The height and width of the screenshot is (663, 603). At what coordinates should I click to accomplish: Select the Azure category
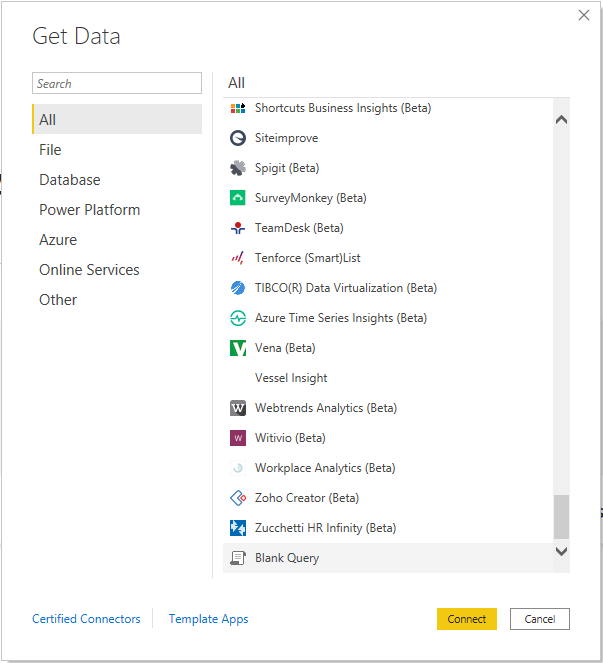click(117, 240)
